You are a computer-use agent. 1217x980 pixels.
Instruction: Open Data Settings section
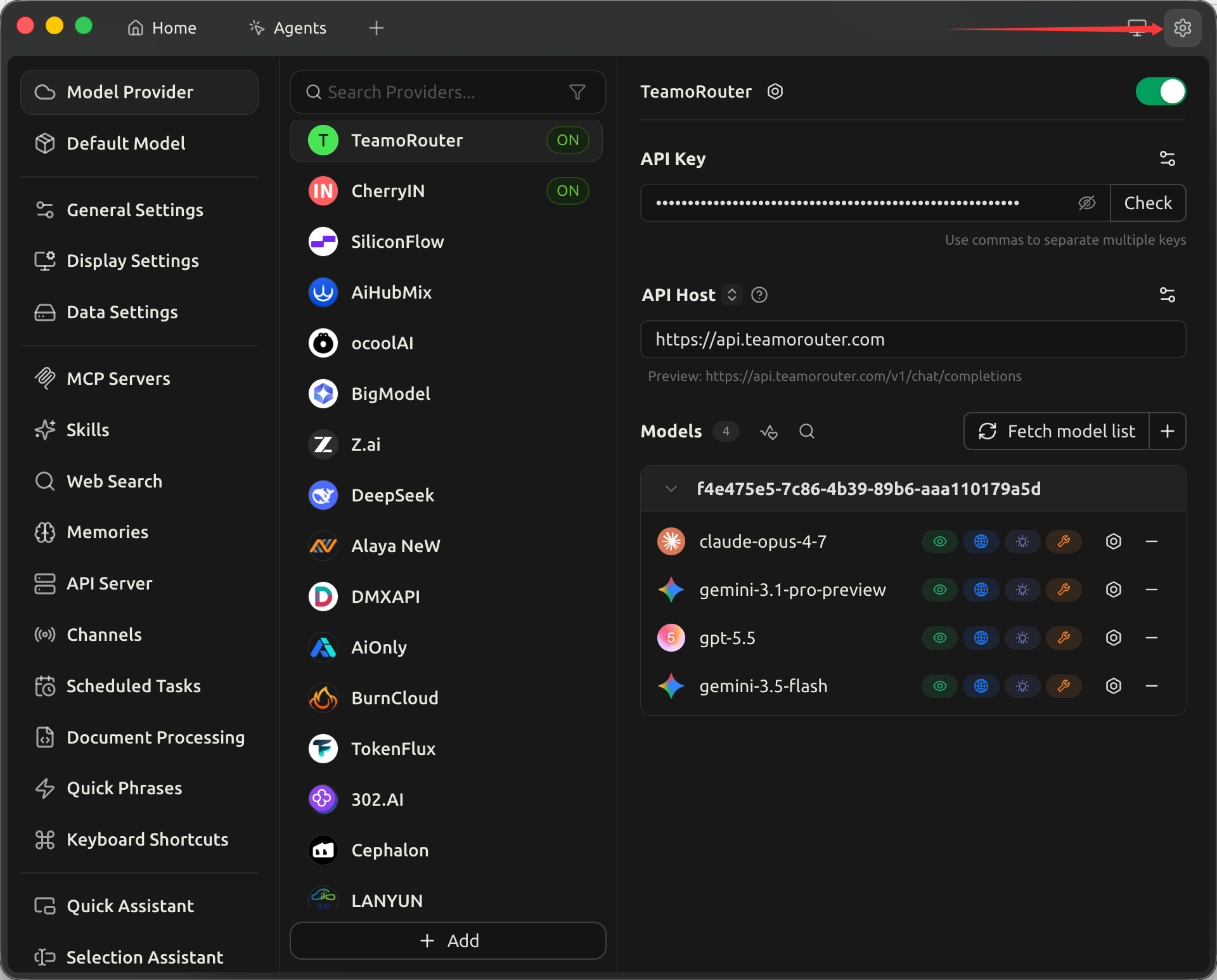coord(139,312)
